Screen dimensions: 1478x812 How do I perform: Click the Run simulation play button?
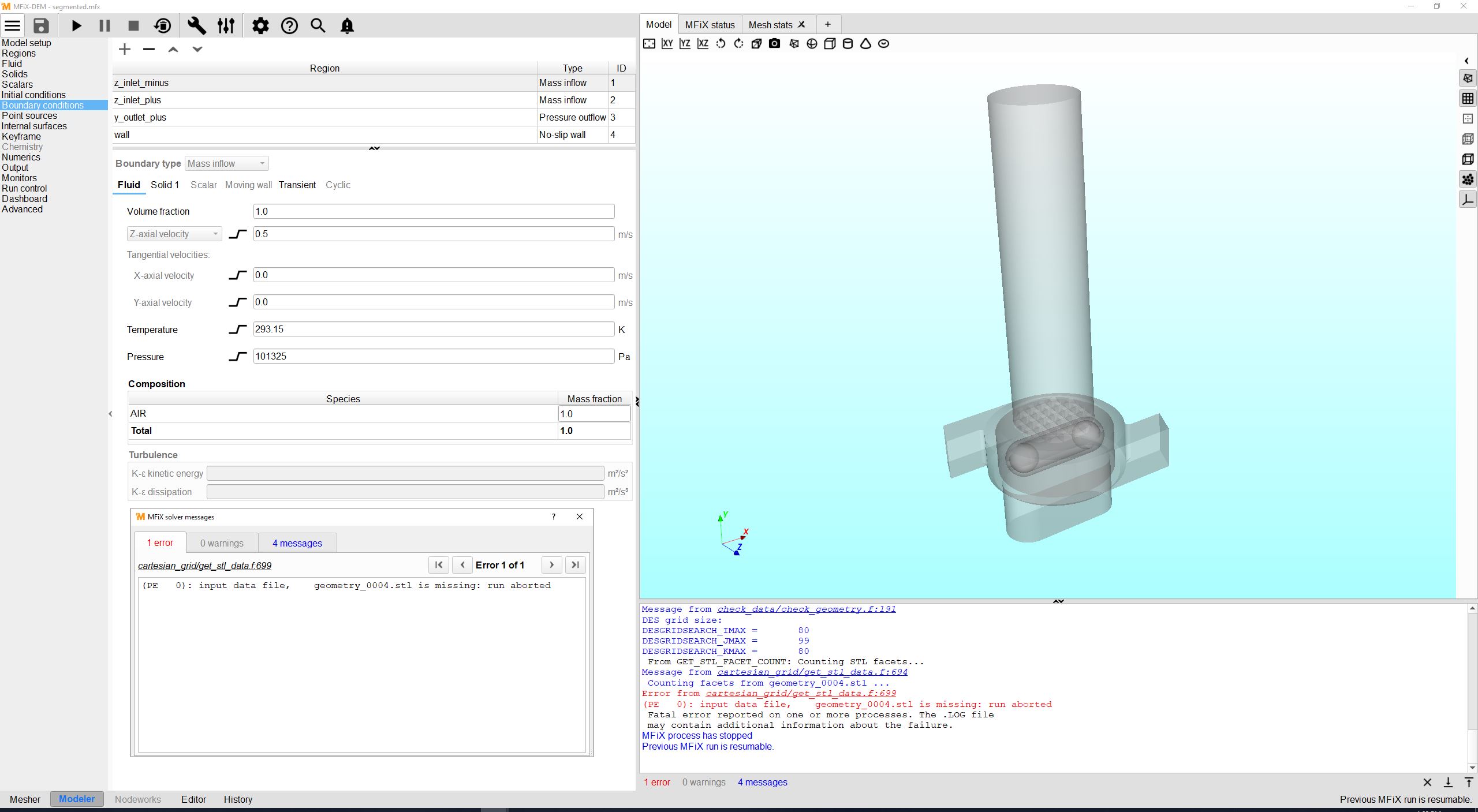pyautogui.click(x=76, y=26)
